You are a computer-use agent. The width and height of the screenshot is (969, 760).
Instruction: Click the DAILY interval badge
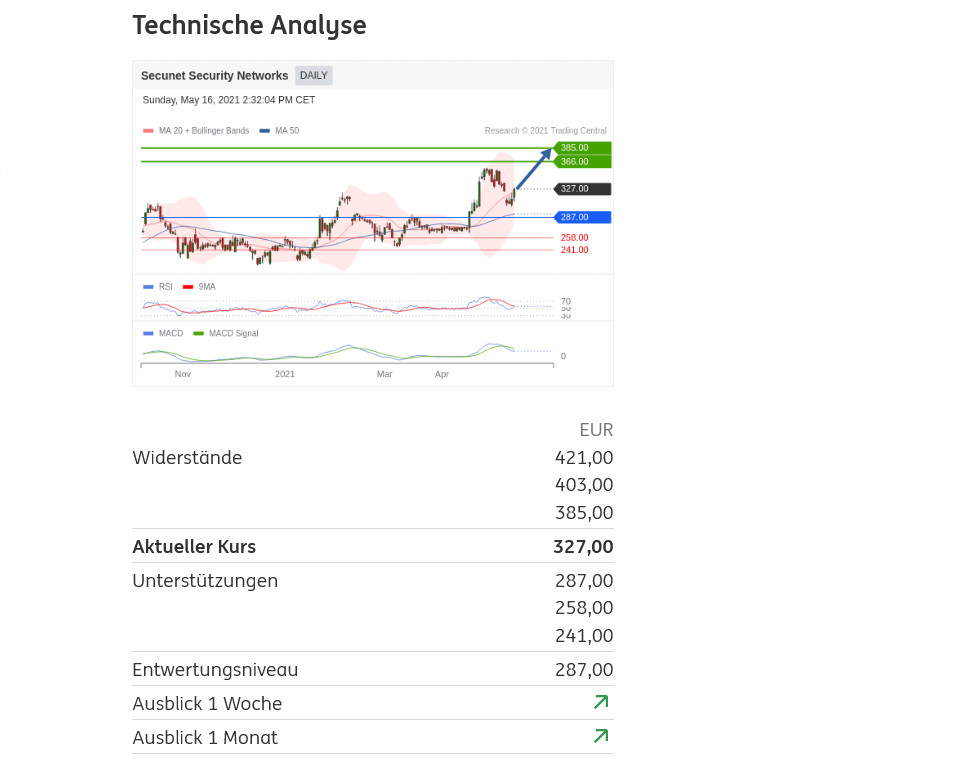pyautogui.click(x=313, y=76)
